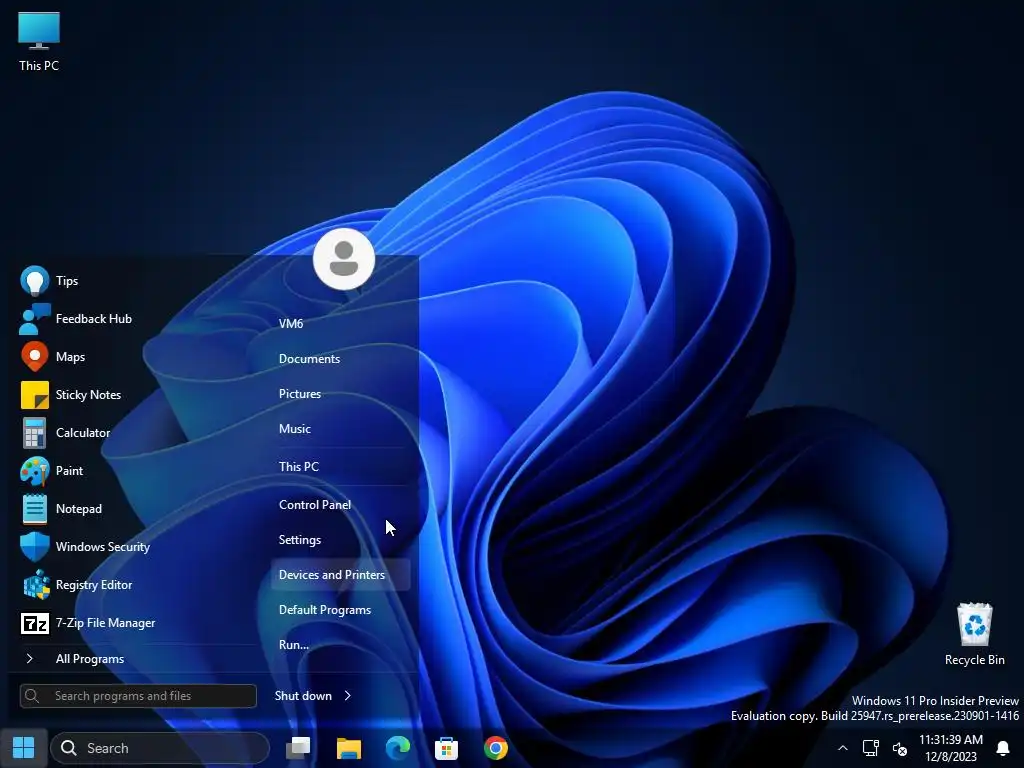Click the Windows Security label

click(x=103, y=547)
